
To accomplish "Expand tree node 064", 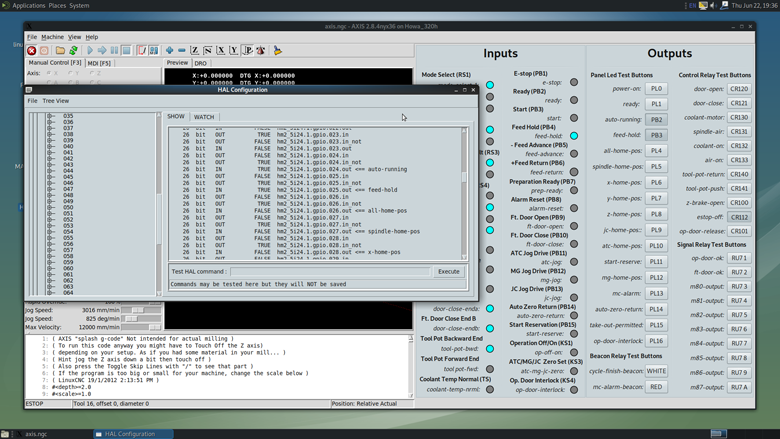I will coord(51,293).
